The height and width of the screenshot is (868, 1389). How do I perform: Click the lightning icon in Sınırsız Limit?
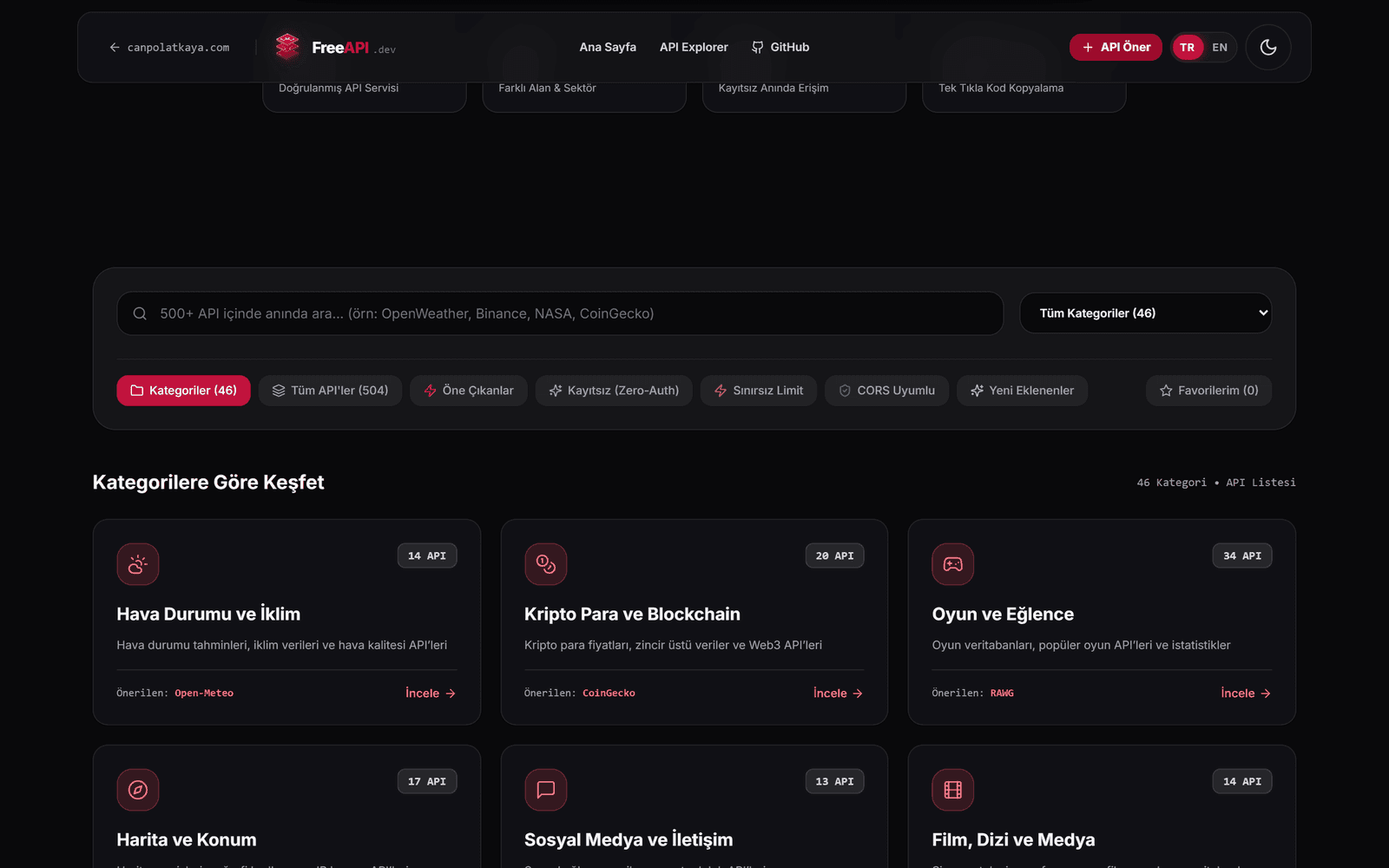(x=721, y=391)
